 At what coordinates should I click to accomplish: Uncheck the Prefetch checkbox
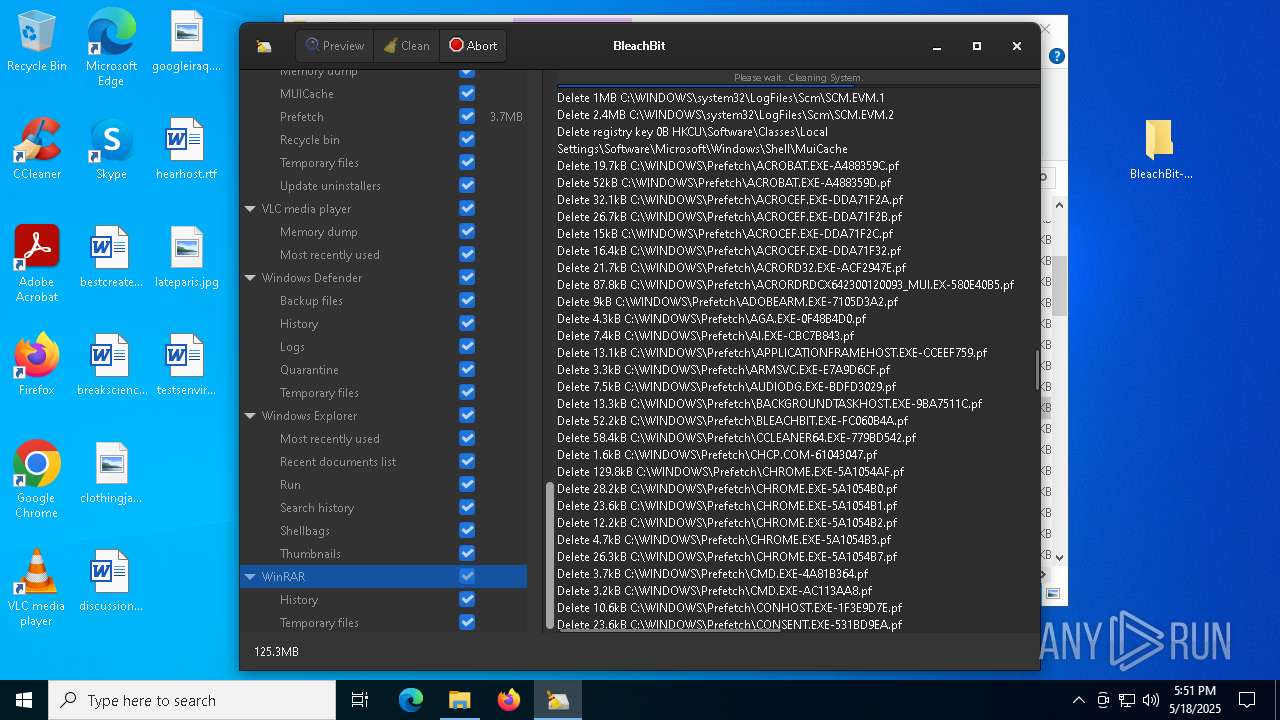tap(467, 116)
